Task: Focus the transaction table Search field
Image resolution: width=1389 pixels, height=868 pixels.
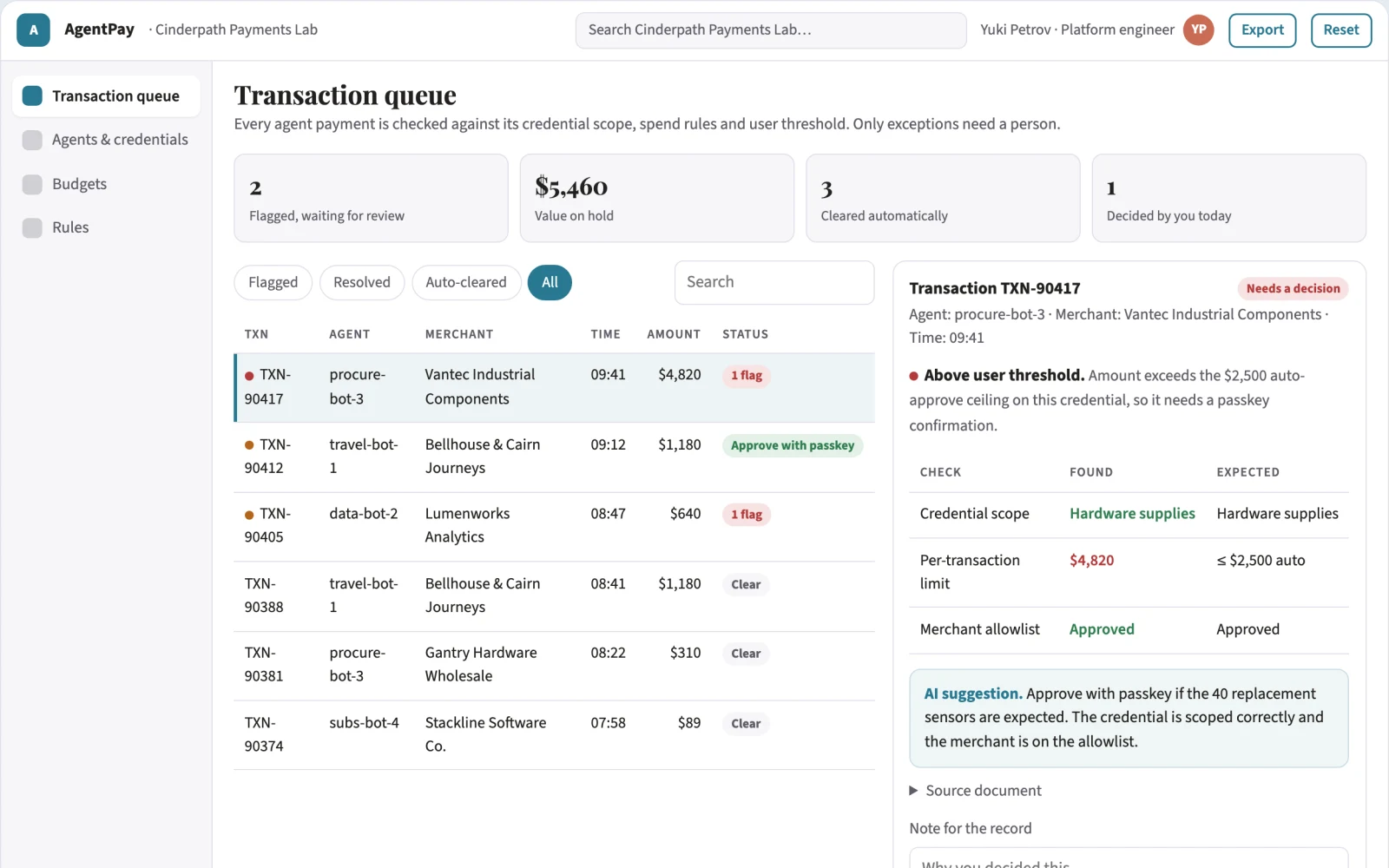Action: [774, 282]
